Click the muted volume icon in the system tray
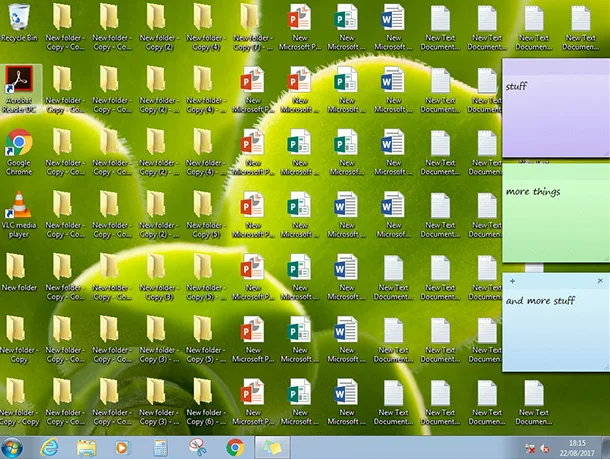The width and height of the screenshot is (610, 459). coord(545,448)
